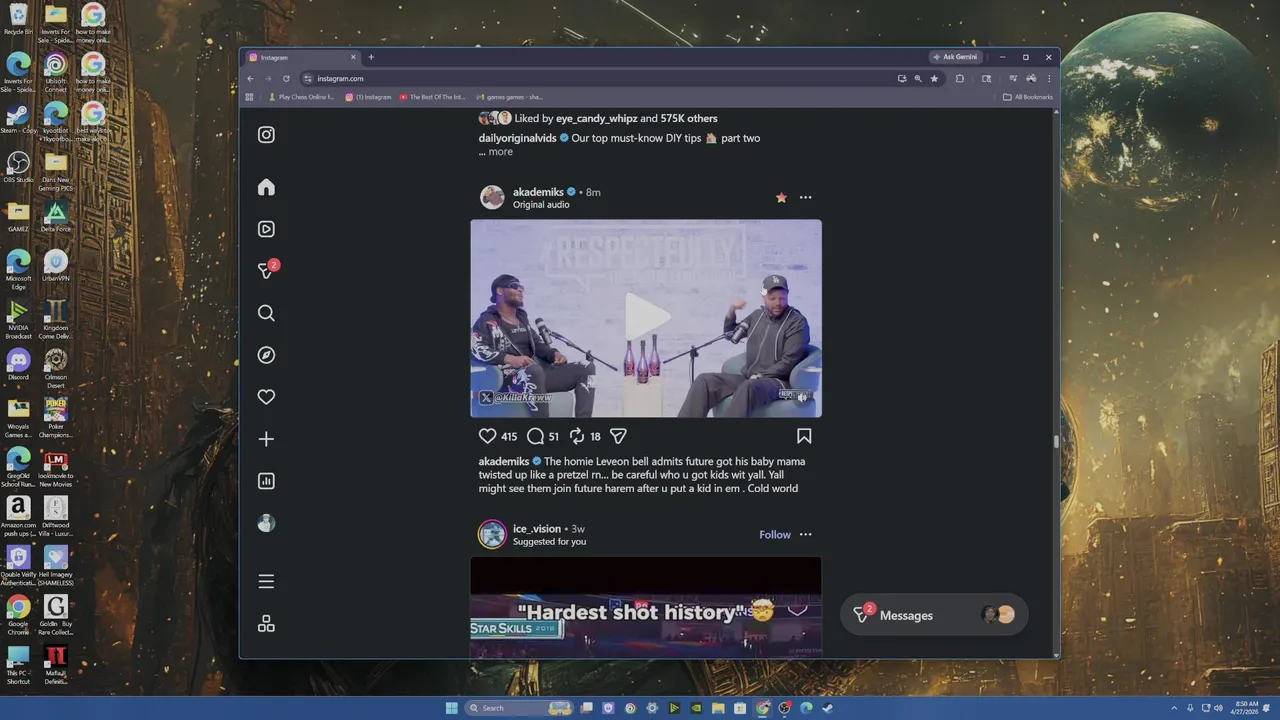Open Explore compass icon in sidebar
This screenshot has height=720, width=1280.
click(x=266, y=355)
